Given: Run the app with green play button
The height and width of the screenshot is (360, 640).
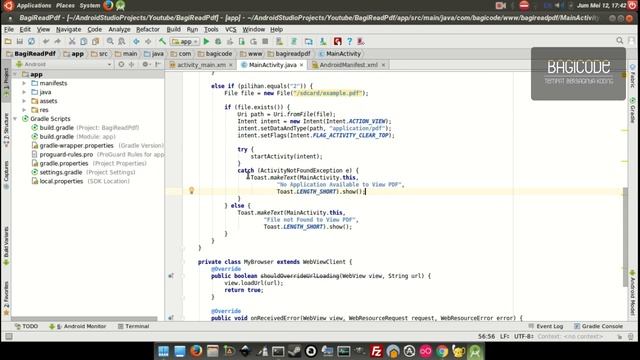Looking at the screenshot, I should 206,41.
